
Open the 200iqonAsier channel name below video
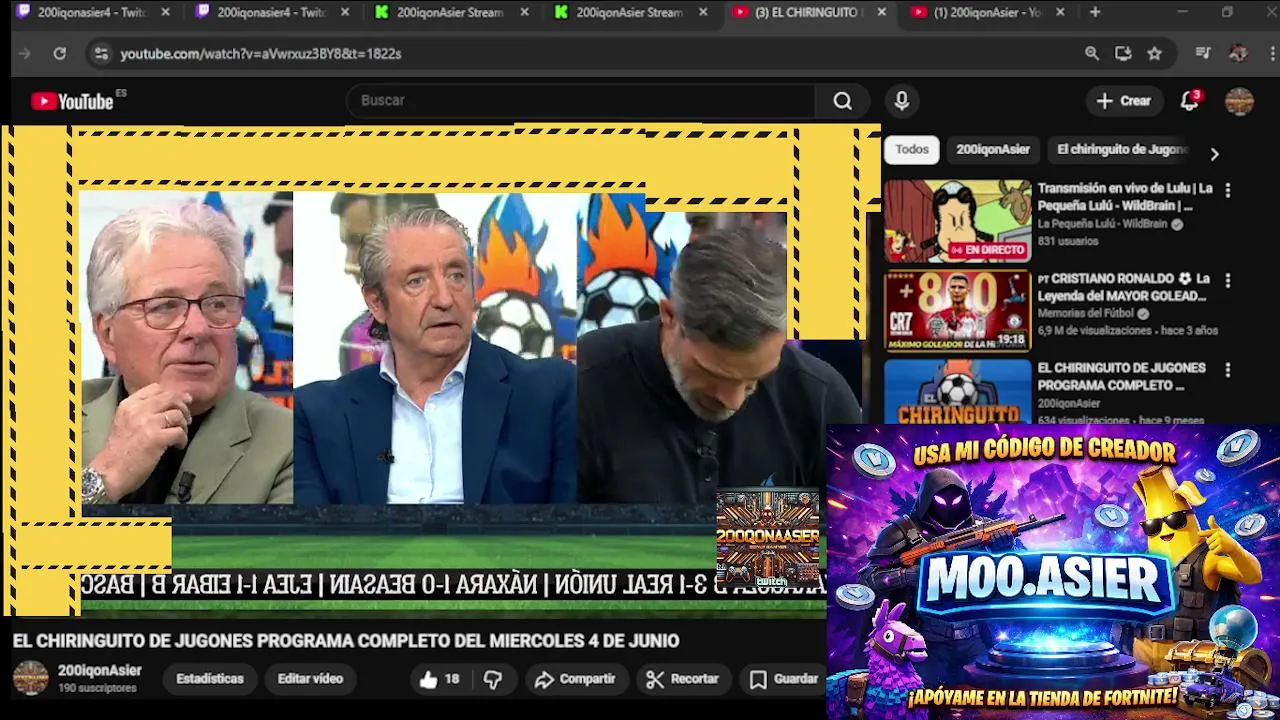(99, 671)
